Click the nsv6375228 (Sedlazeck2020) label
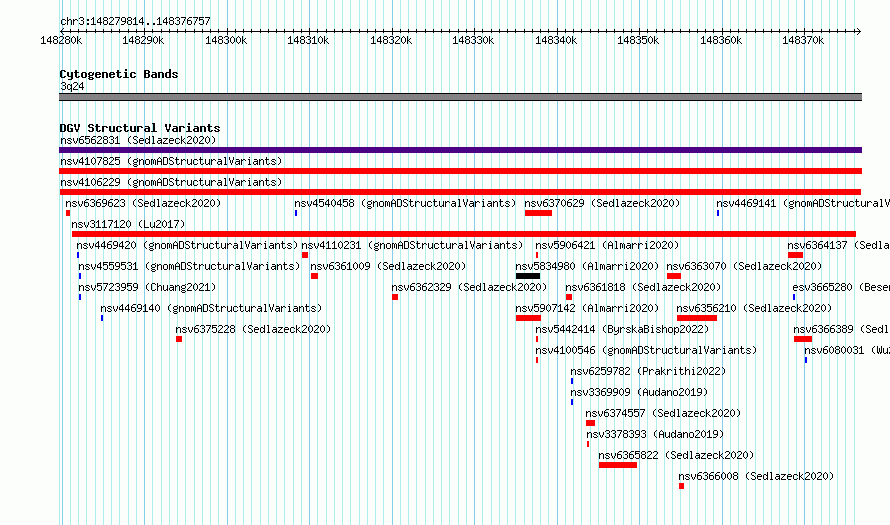Viewport: 890px width, 525px height. tap(253, 329)
